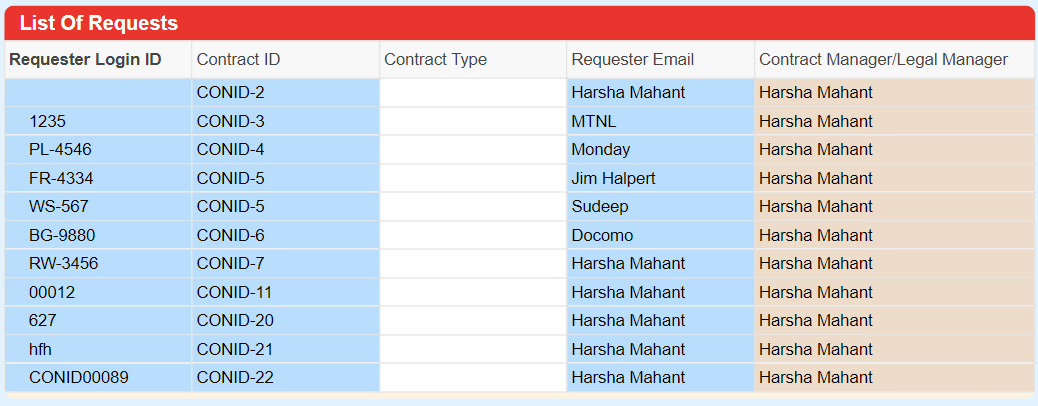The width and height of the screenshot is (1038, 406).
Task: Select the MTNL requester email cell
Action: 660,121
